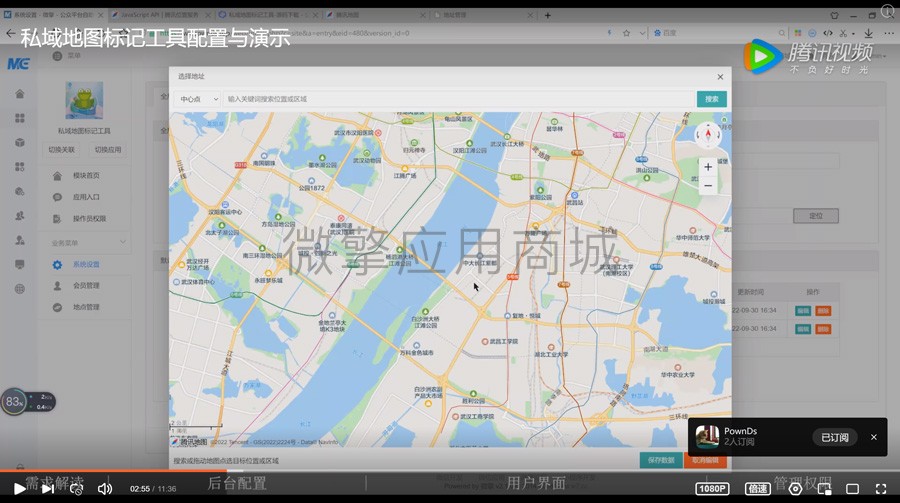Screen dimensions: 900x503
Task: Dismiss the PownDs subscription popup
Action: pyautogui.click(x=874, y=437)
